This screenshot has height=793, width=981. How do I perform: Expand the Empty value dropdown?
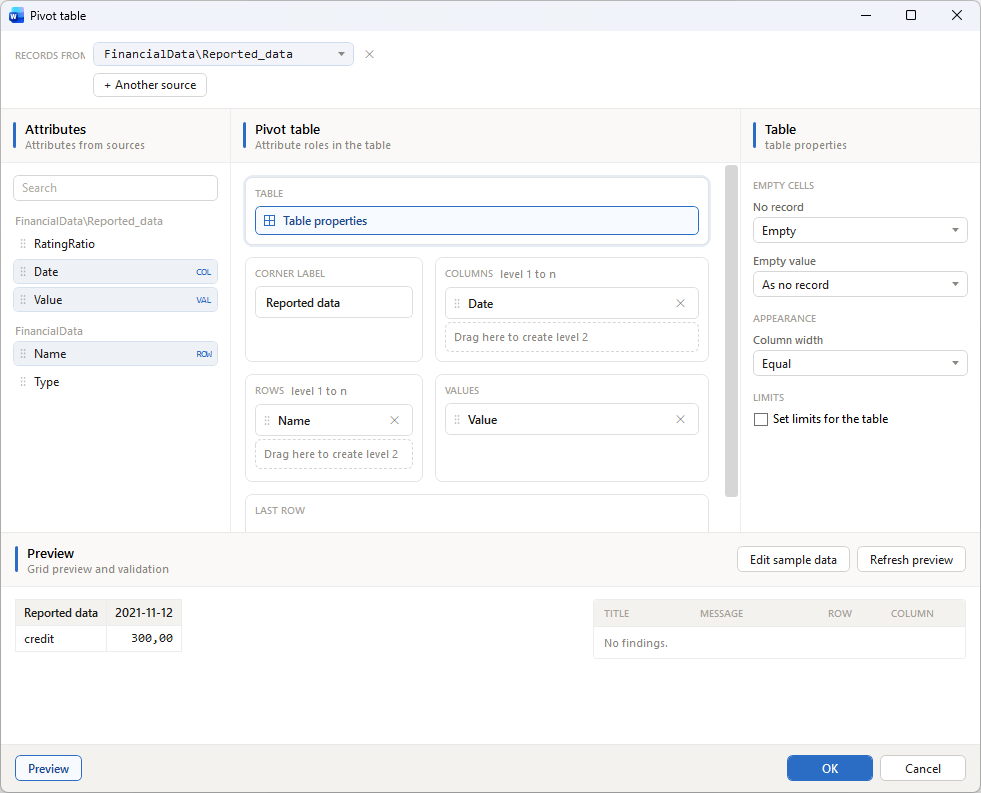pos(860,285)
